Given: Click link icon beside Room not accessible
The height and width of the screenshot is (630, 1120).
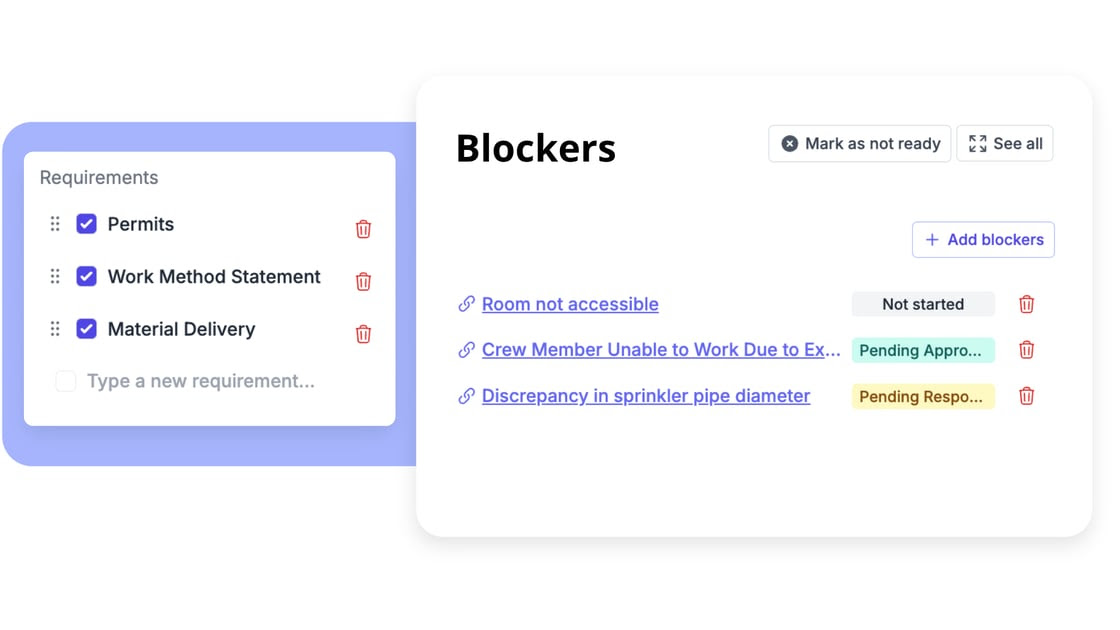Looking at the screenshot, I should [x=466, y=304].
